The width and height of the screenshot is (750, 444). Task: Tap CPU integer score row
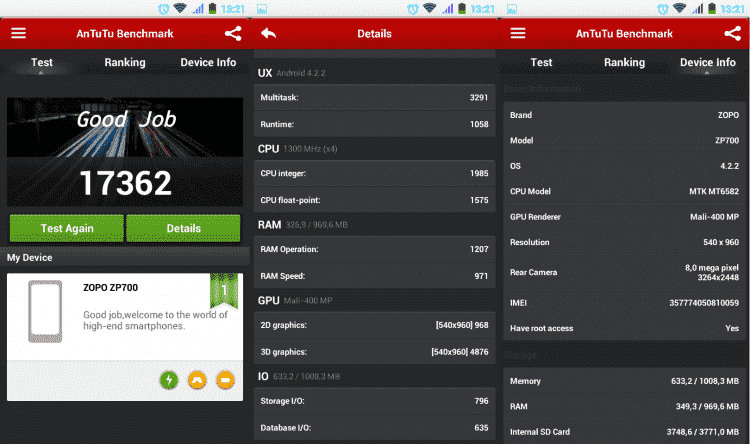pyautogui.click(x=375, y=173)
